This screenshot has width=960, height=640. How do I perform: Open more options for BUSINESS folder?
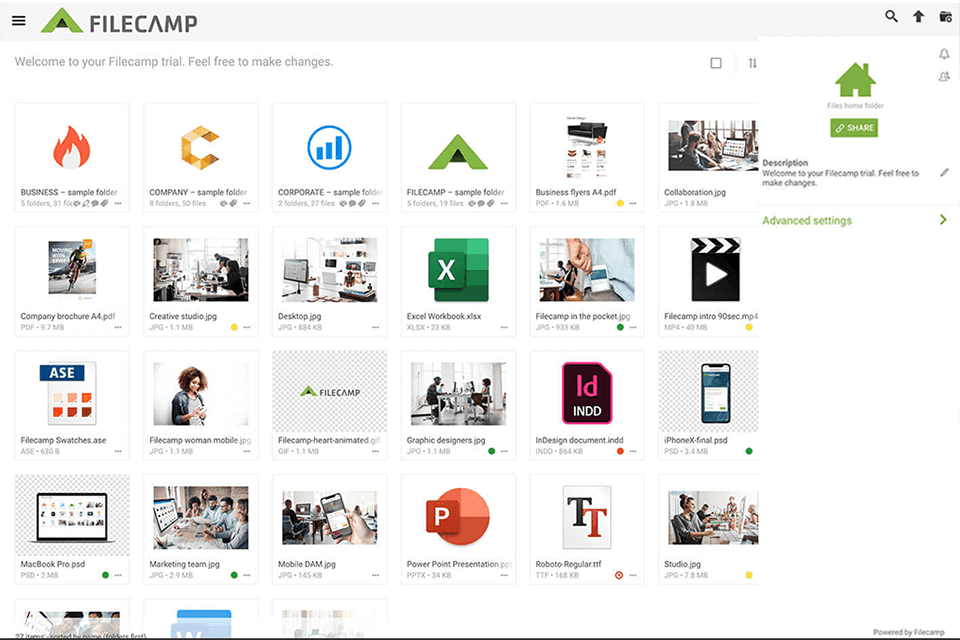(118, 203)
